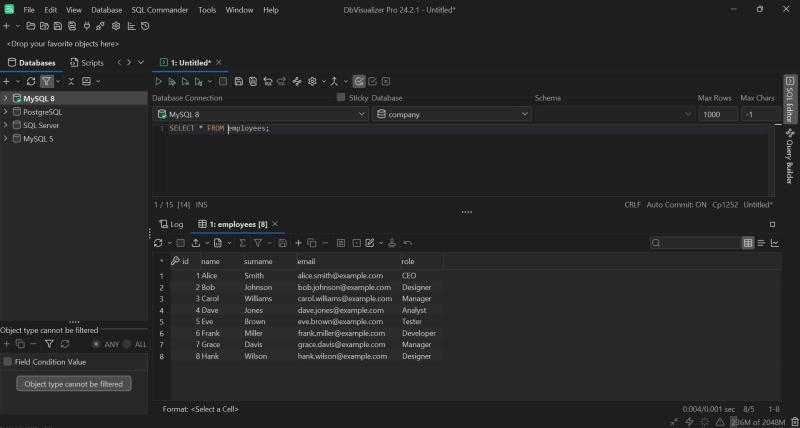Add a row with the plus icon in results toolbar
The image size is (800, 428).
click(298, 243)
